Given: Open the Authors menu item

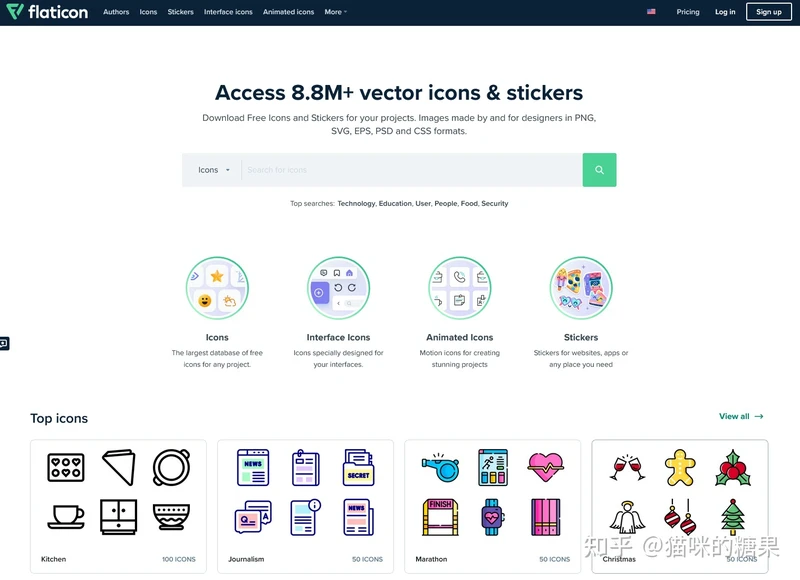Looking at the screenshot, I should click(116, 12).
